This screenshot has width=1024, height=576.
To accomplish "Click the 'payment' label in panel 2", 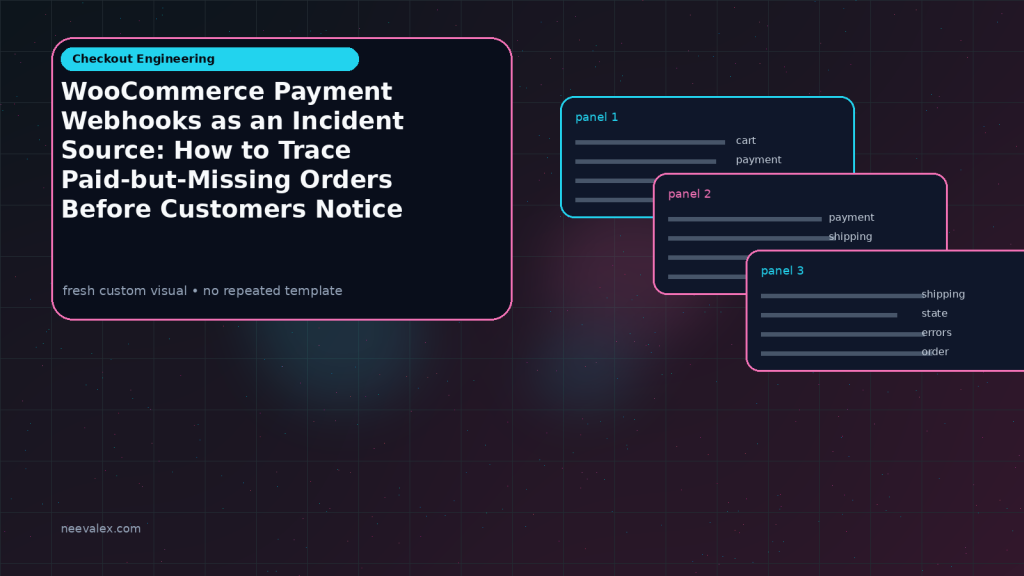I will coord(851,217).
